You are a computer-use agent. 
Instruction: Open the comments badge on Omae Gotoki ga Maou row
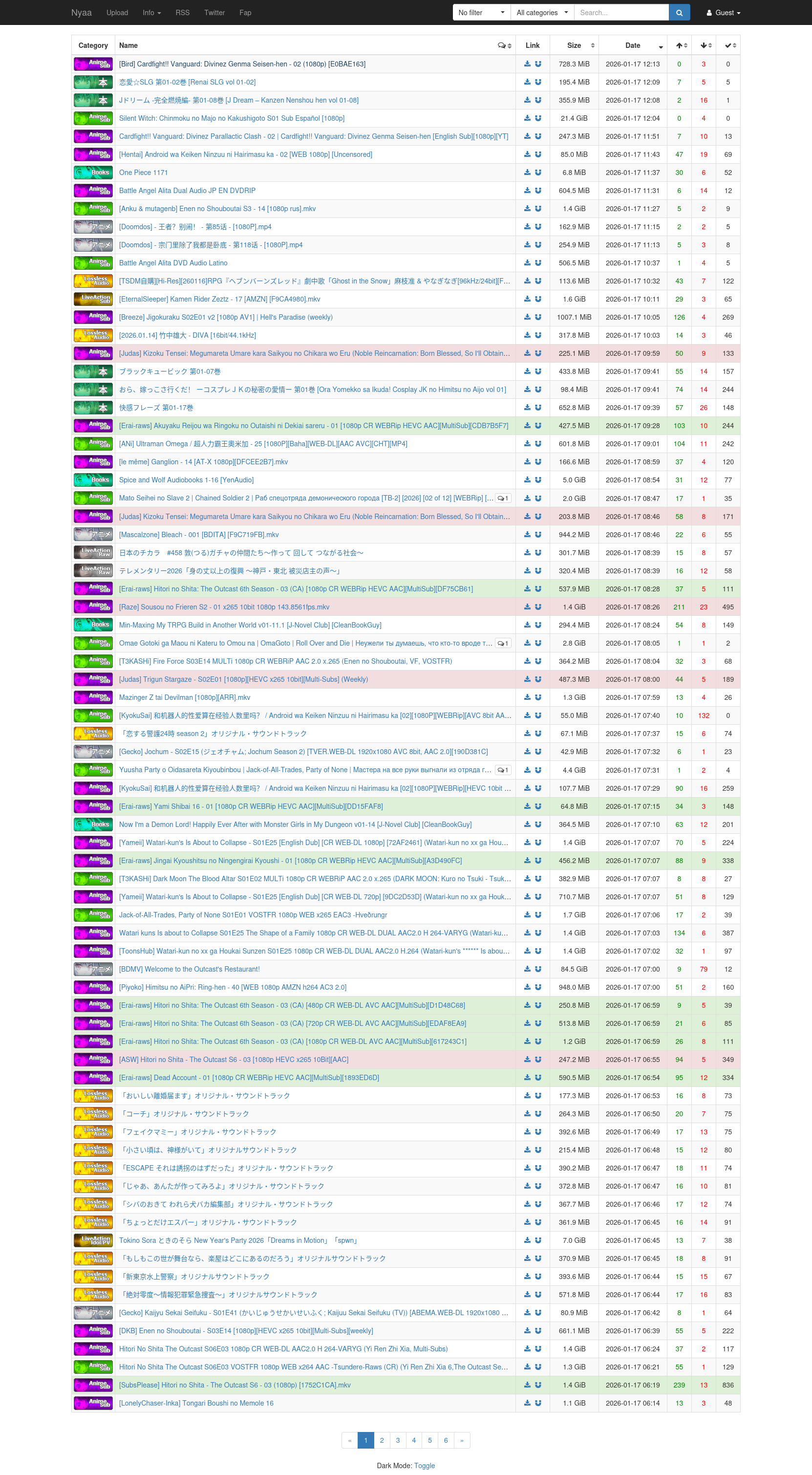point(503,643)
